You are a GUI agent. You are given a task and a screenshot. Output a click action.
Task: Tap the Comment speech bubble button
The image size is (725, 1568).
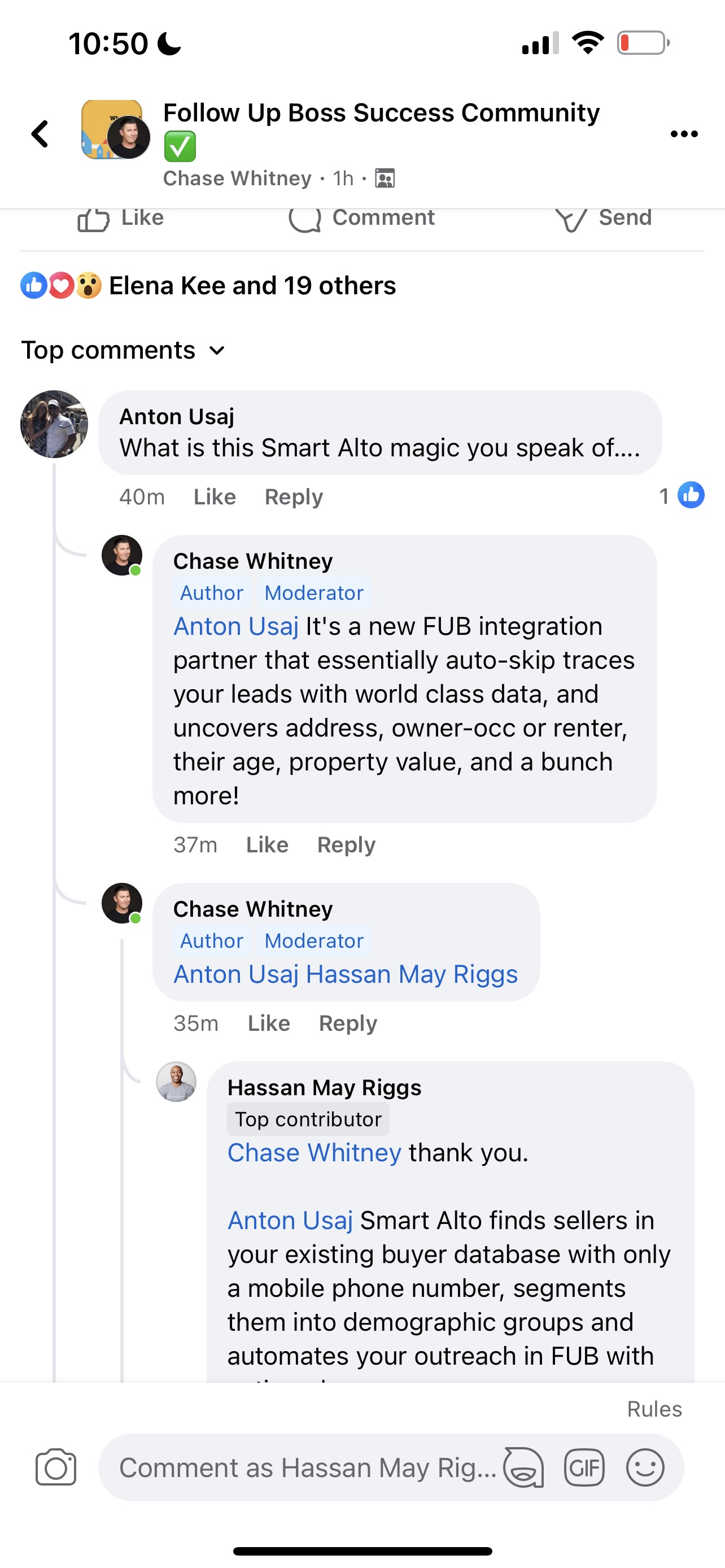(361, 218)
